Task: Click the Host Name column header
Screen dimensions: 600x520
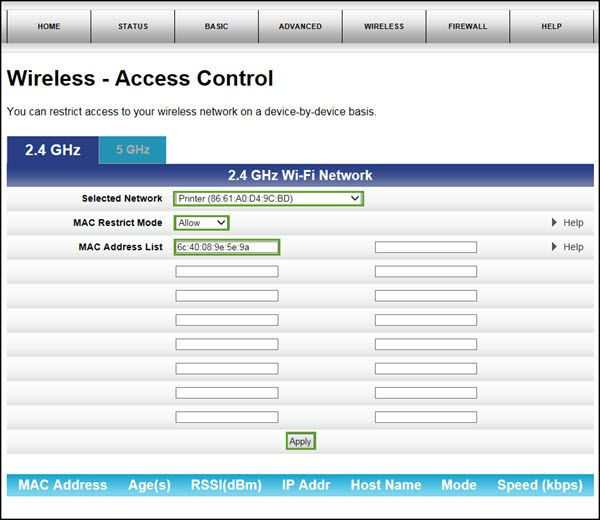Action: pyautogui.click(x=384, y=485)
